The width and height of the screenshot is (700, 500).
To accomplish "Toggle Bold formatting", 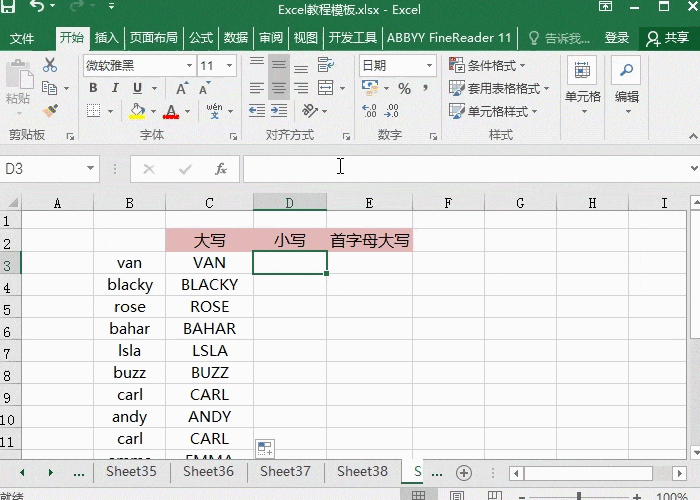I will [x=92, y=88].
